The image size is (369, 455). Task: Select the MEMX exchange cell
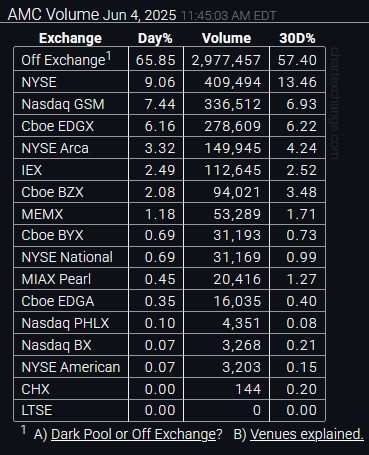pyautogui.click(x=71, y=214)
